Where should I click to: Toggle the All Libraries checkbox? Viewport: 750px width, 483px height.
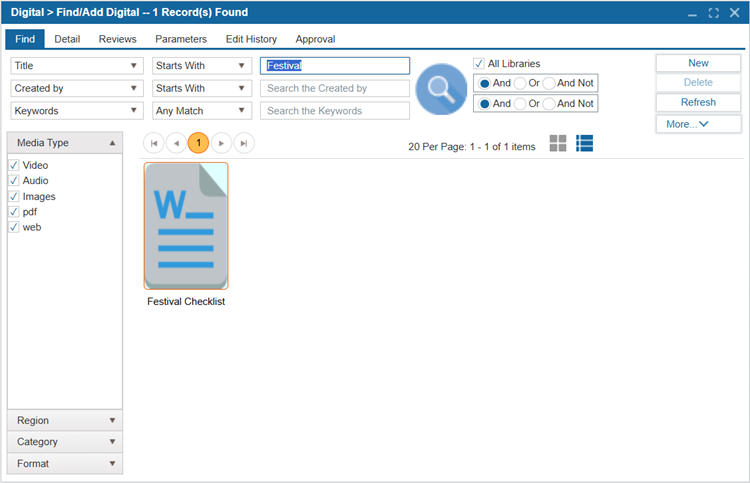tap(479, 64)
